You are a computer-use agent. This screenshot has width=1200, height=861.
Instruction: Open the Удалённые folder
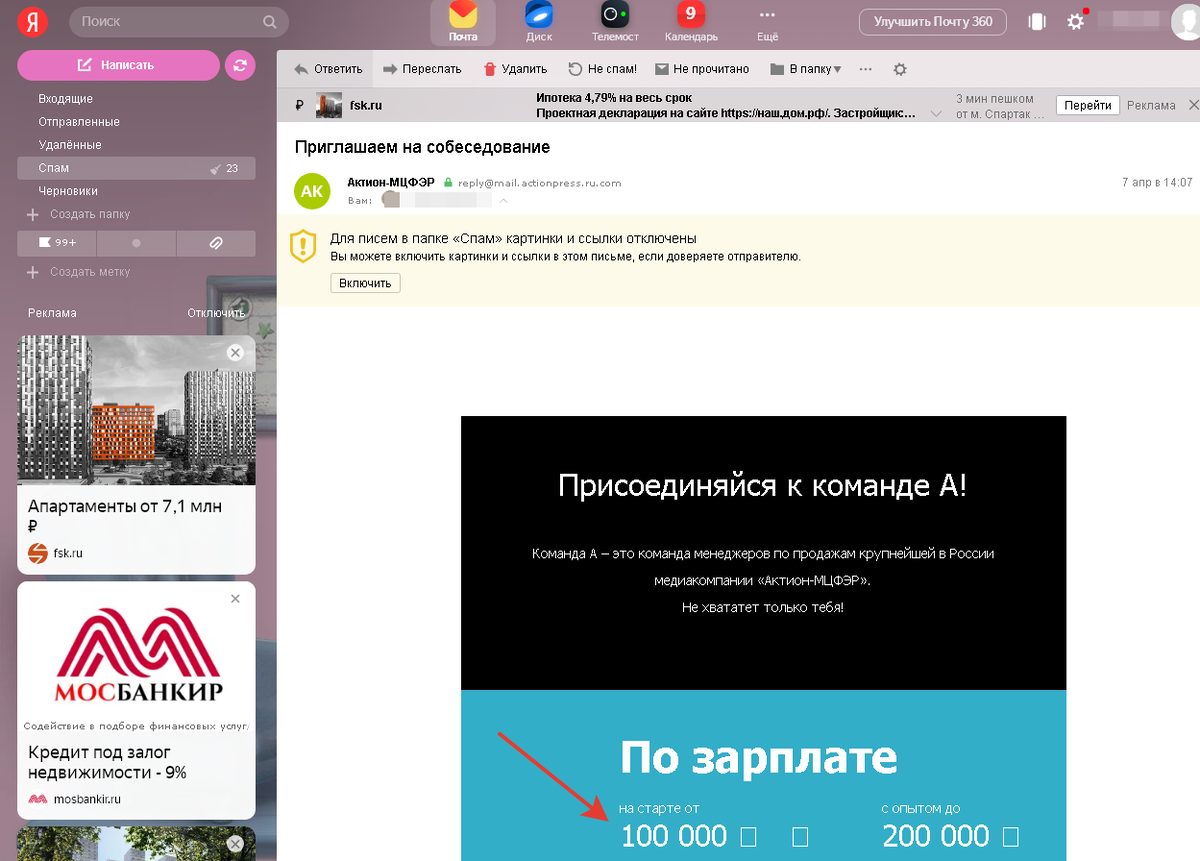coord(70,145)
